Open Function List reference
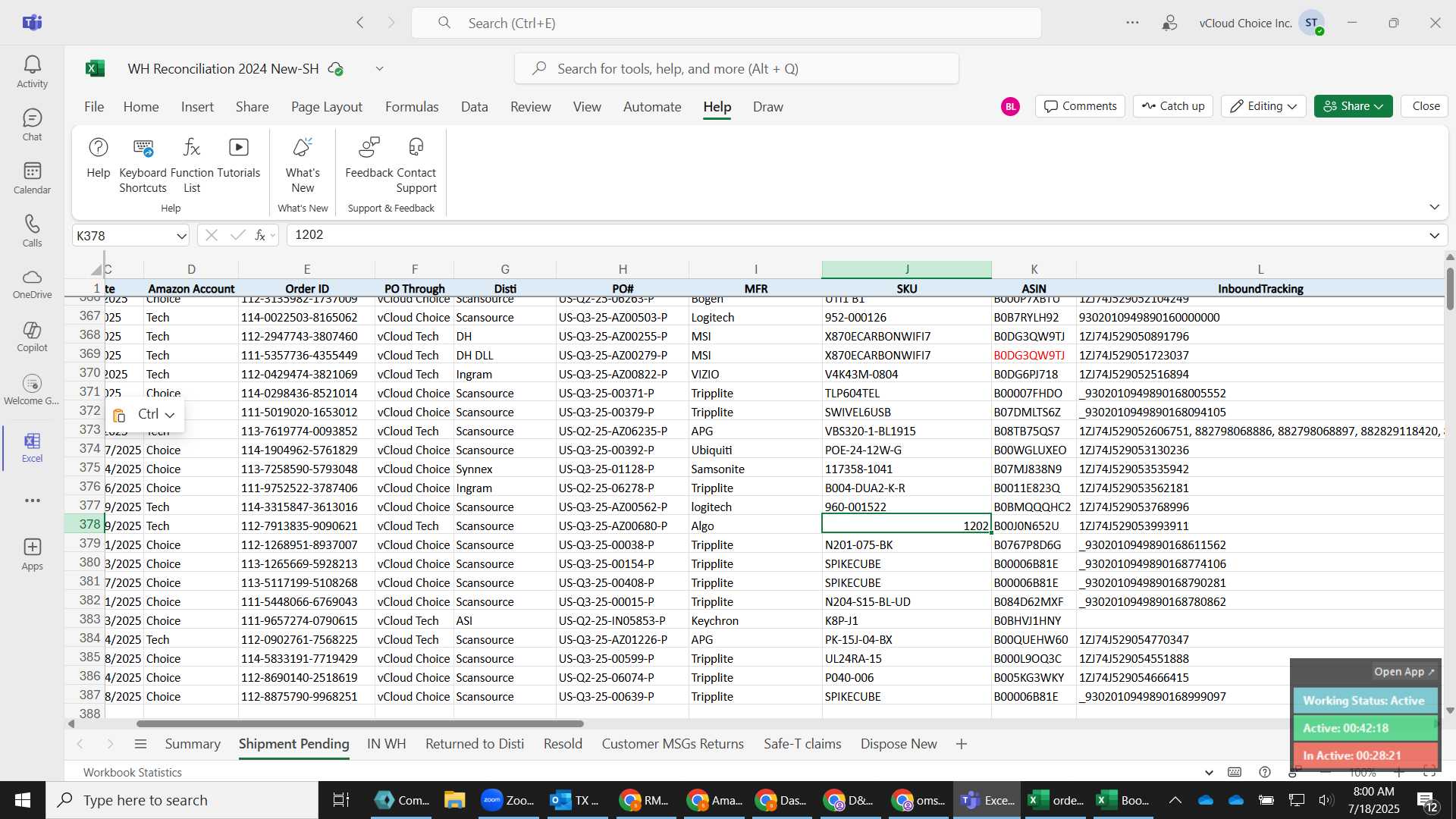 tap(192, 165)
